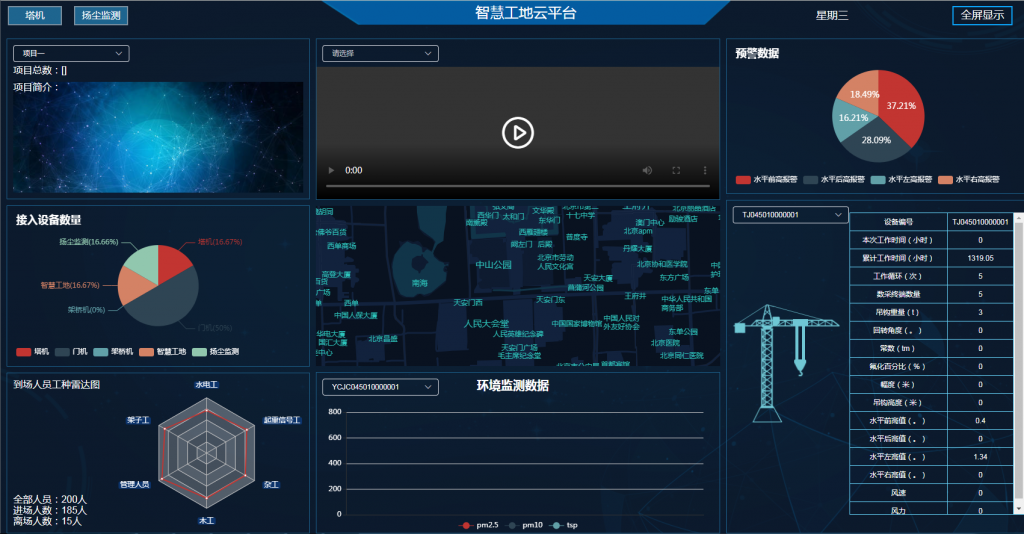Click the 全屏显示 button
Screen dimensions: 1024x534
pyautogui.click(x=982, y=15)
